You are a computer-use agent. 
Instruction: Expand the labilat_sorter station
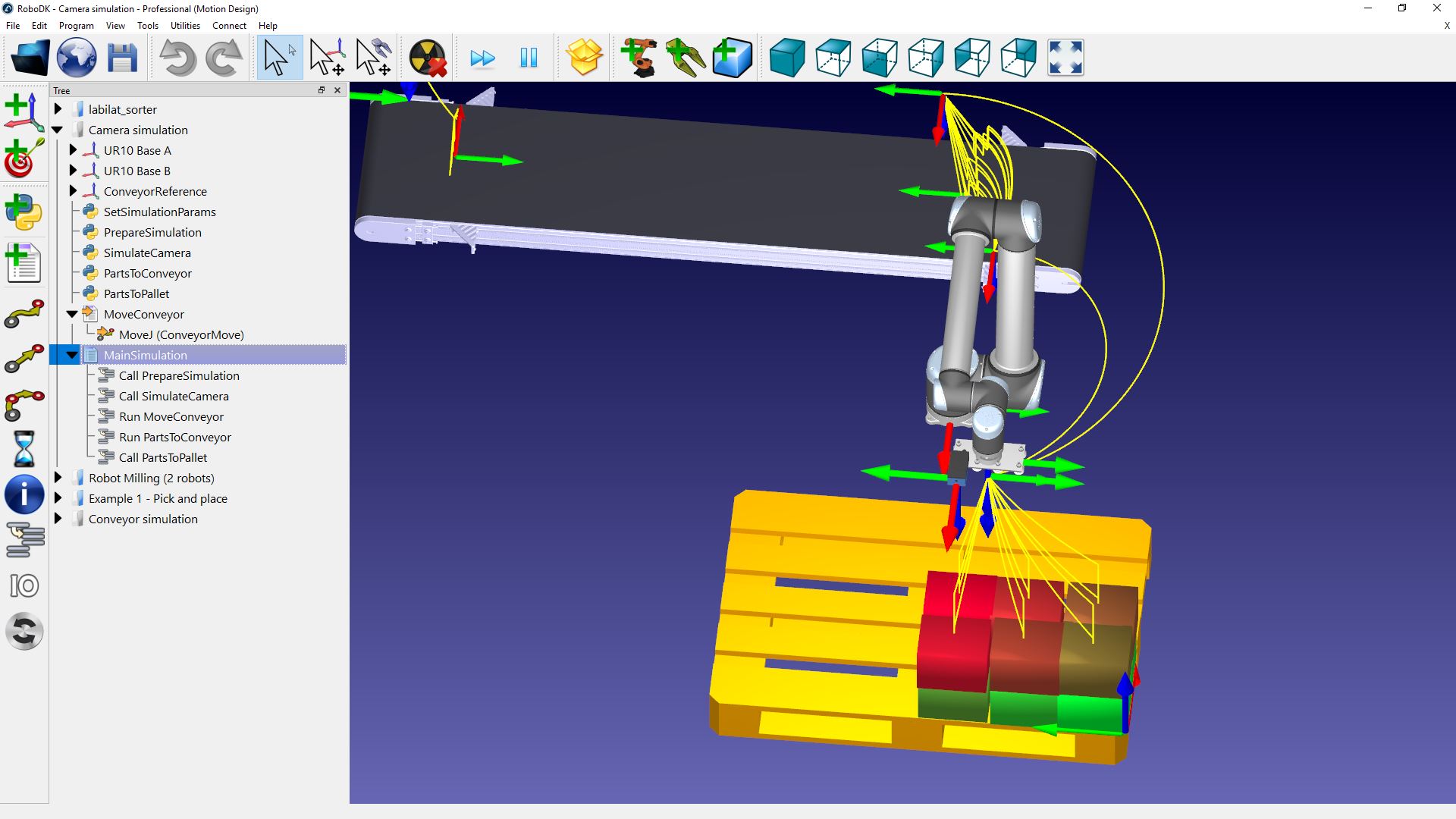pos(58,109)
